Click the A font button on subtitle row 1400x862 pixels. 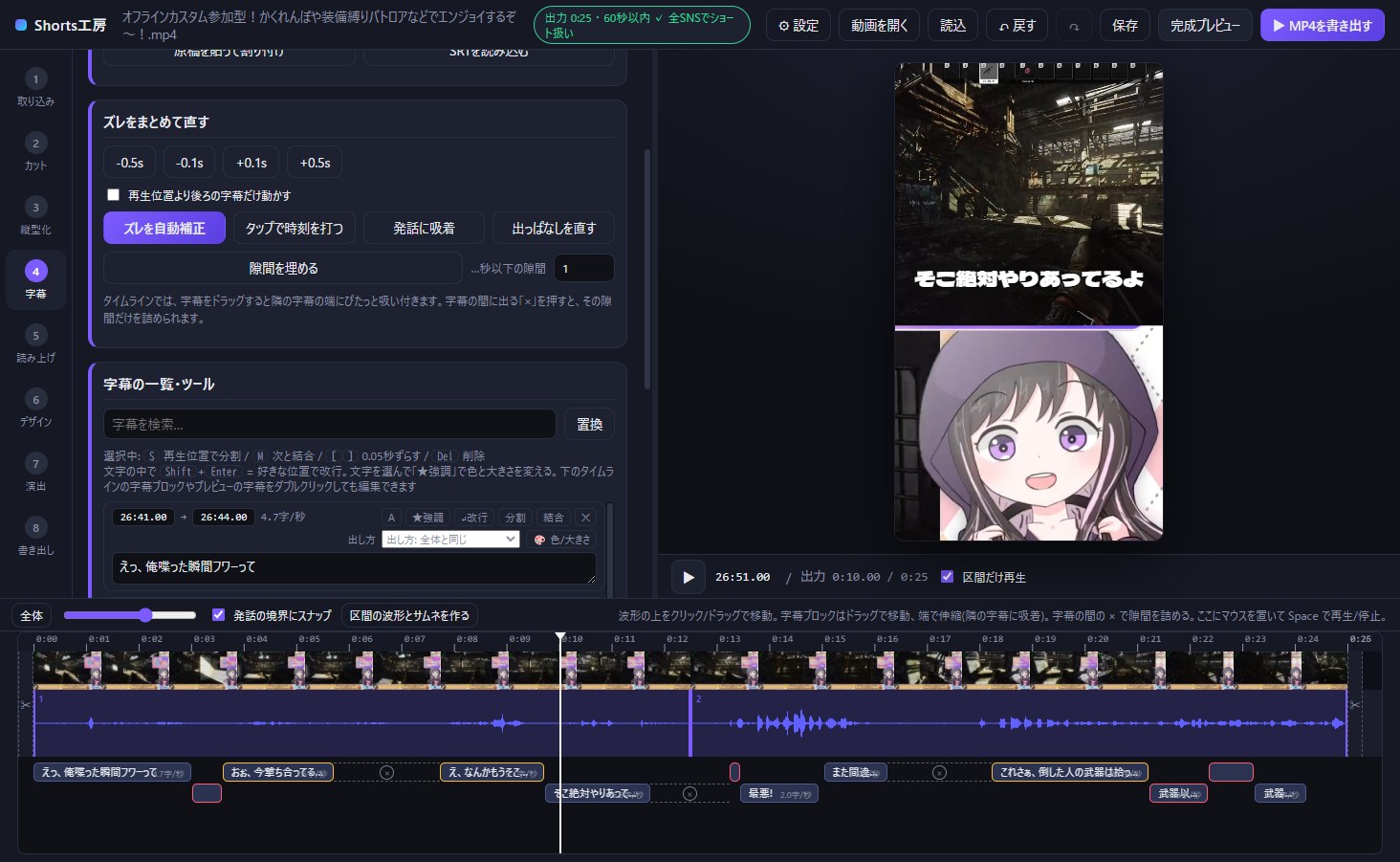click(x=391, y=518)
